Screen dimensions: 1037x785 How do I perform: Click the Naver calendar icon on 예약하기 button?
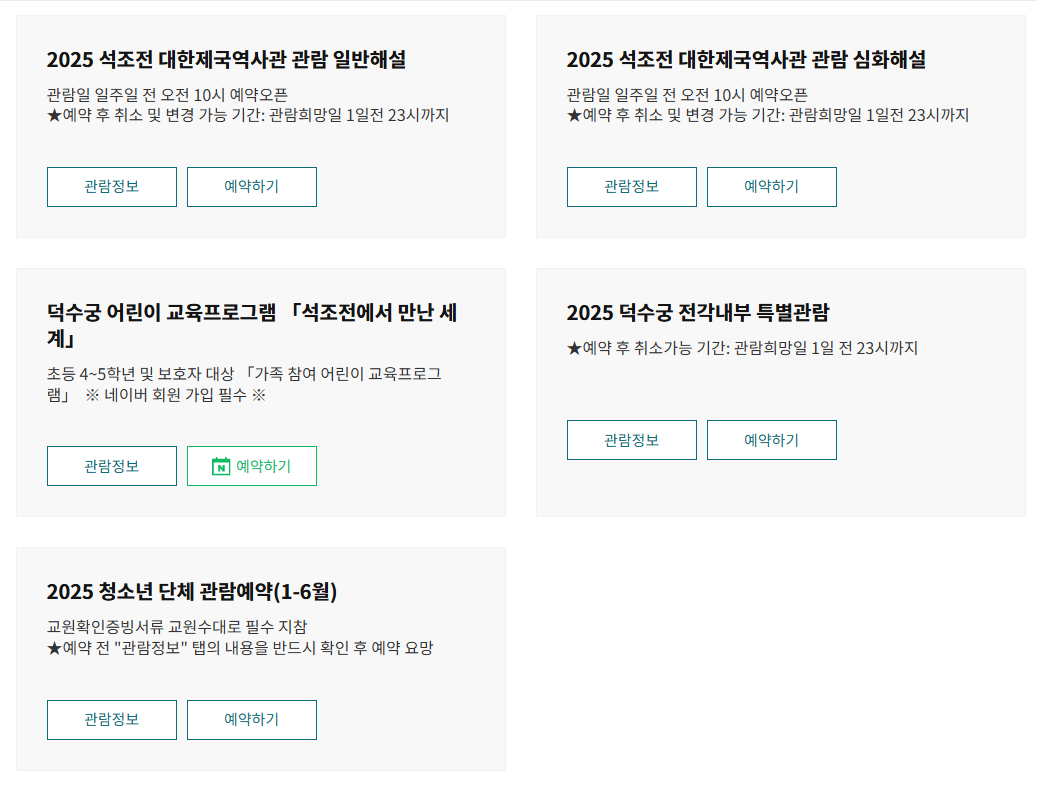(x=222, y=465)
